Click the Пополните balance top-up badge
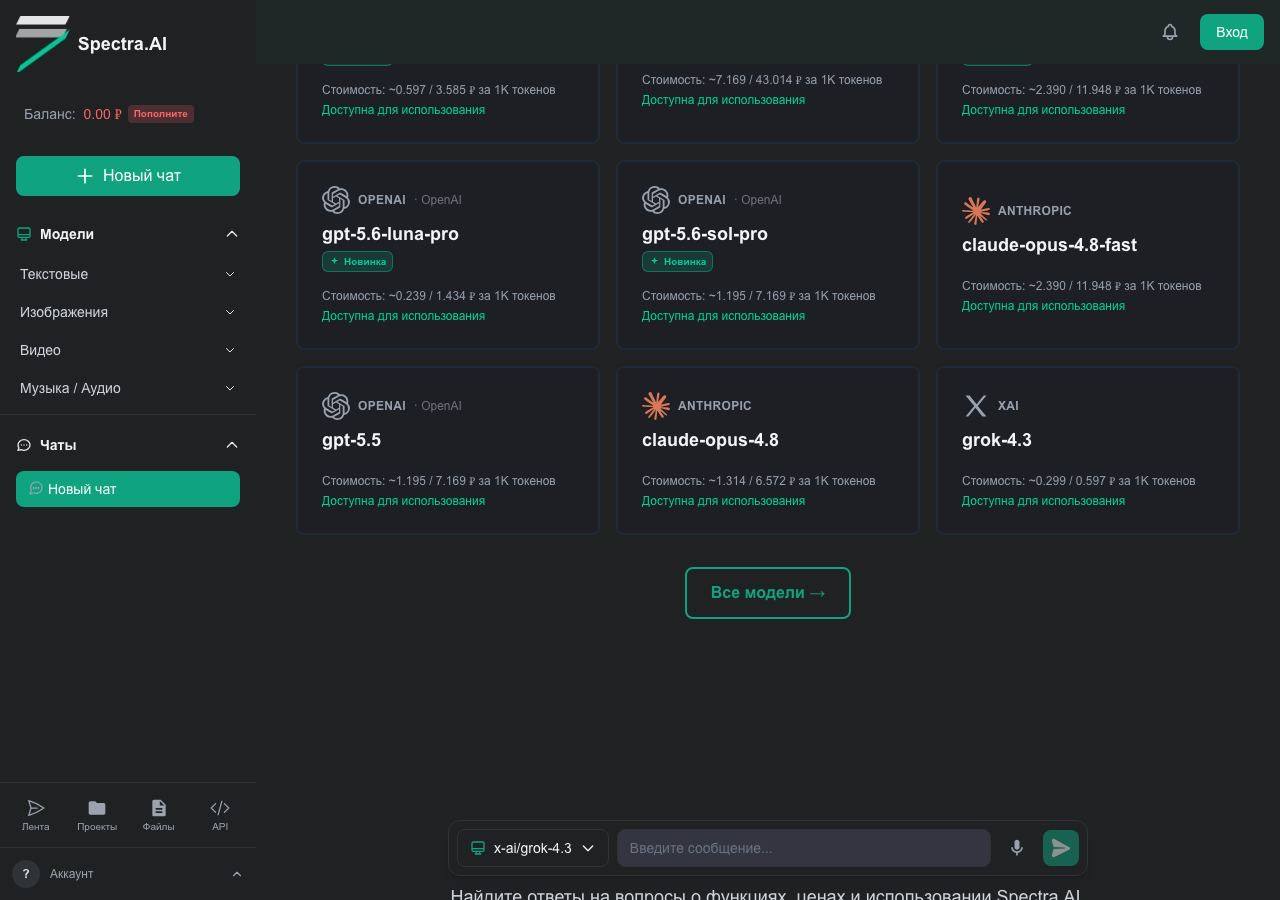The height and width of the screenshot is (900, 1280). (x=161, y=114)
